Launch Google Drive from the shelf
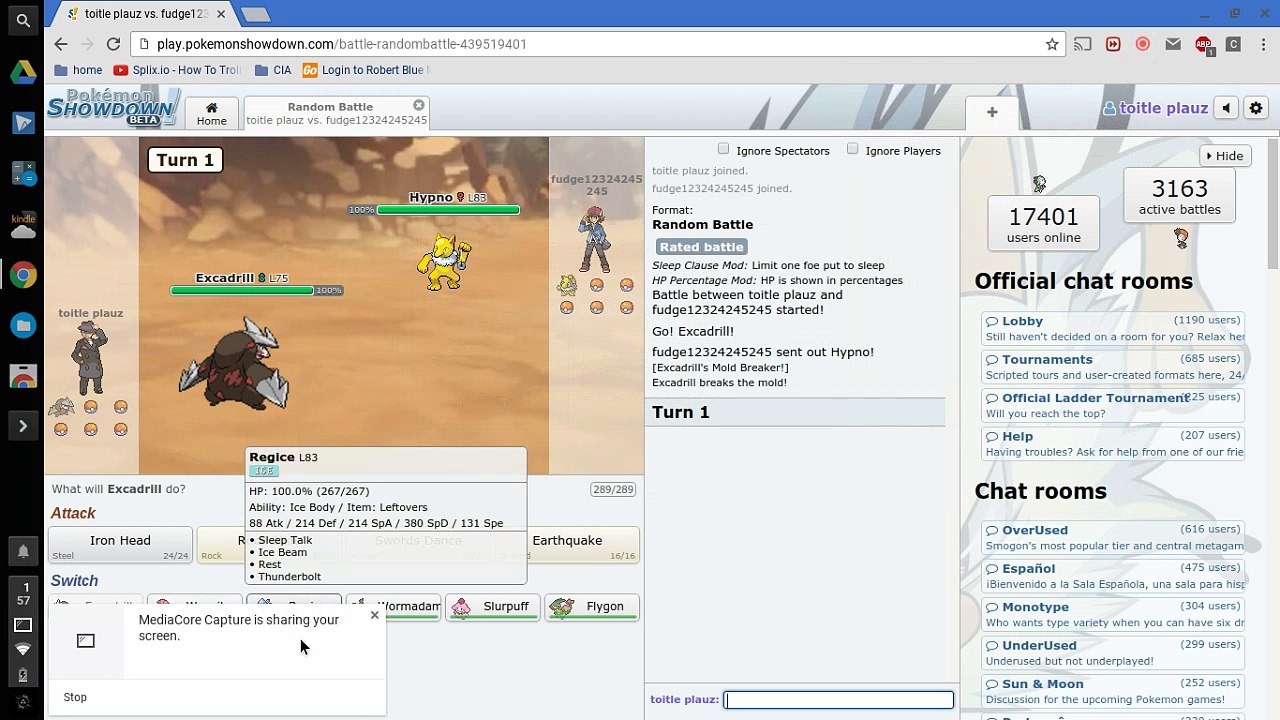Viewport: 1280px width, 720px height. (x=23, y=72)
